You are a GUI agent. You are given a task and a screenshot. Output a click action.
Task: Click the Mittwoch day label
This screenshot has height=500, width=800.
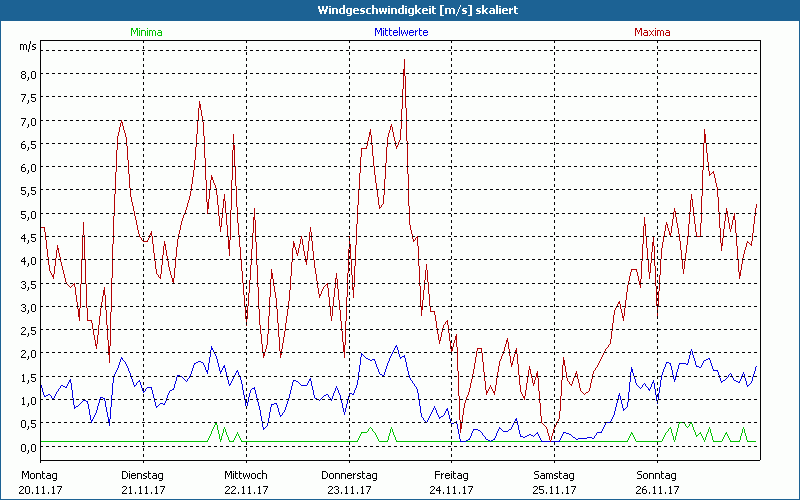[x=245, y=474]
